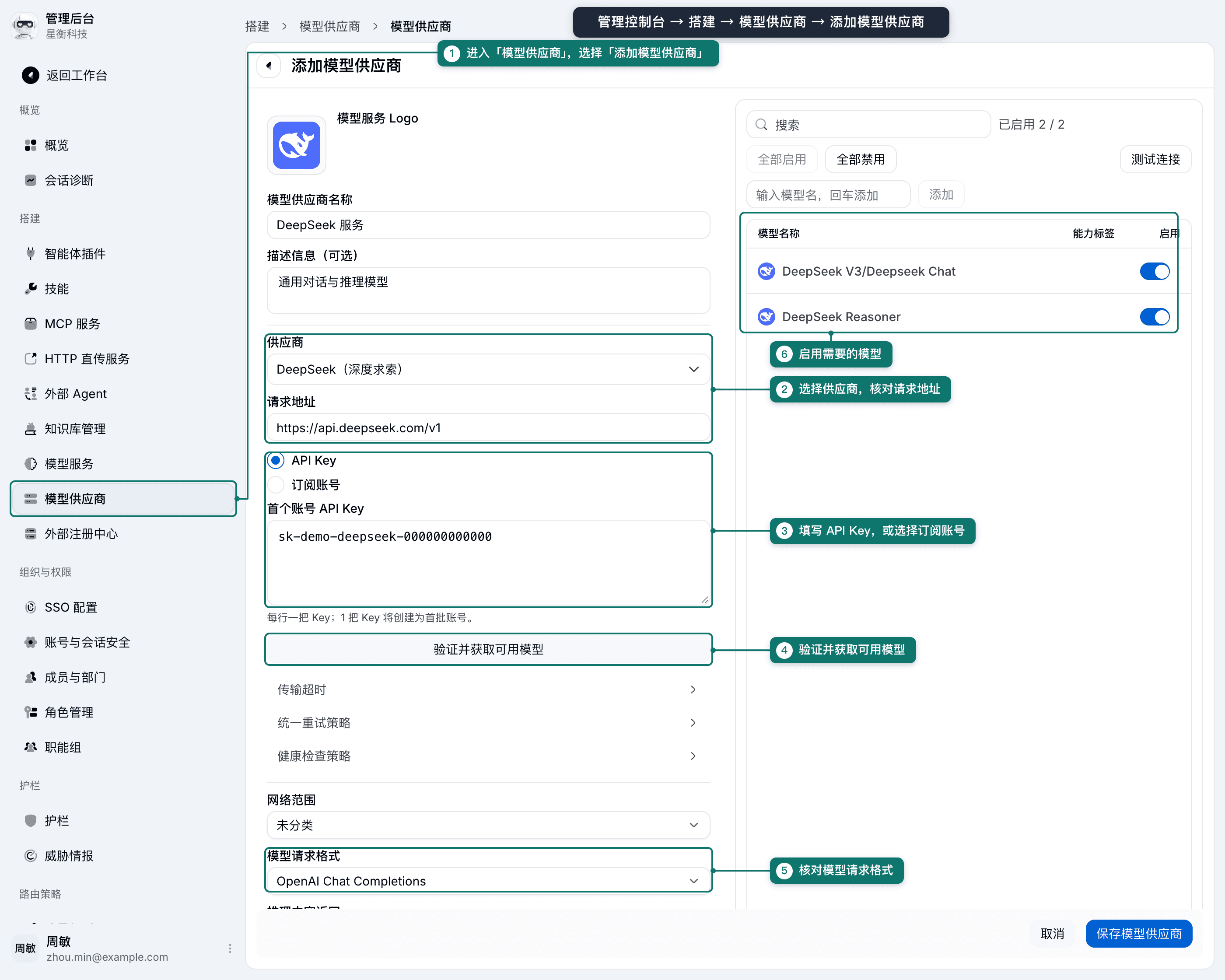Click the 护栏 shield icon
The image size is (1225, 980).
31,820
